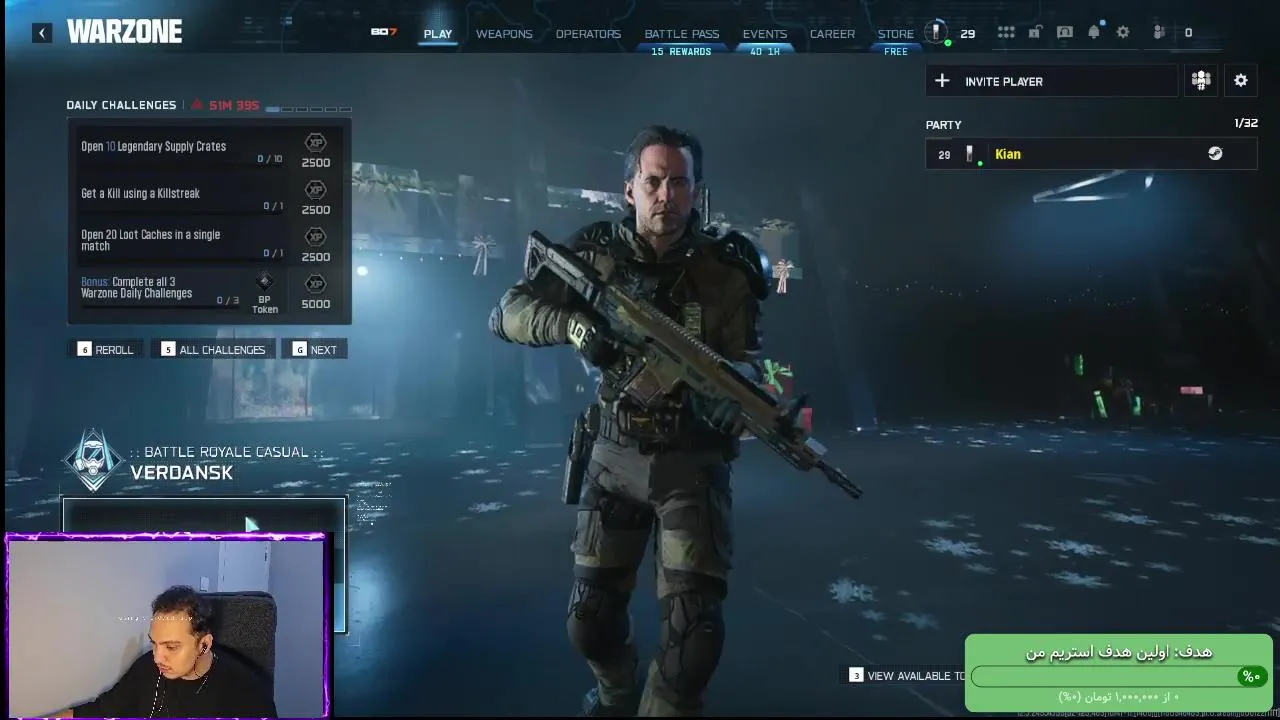
Task: Select Get a Kill using a Killstreak challenge
Action: pos(209,198)
